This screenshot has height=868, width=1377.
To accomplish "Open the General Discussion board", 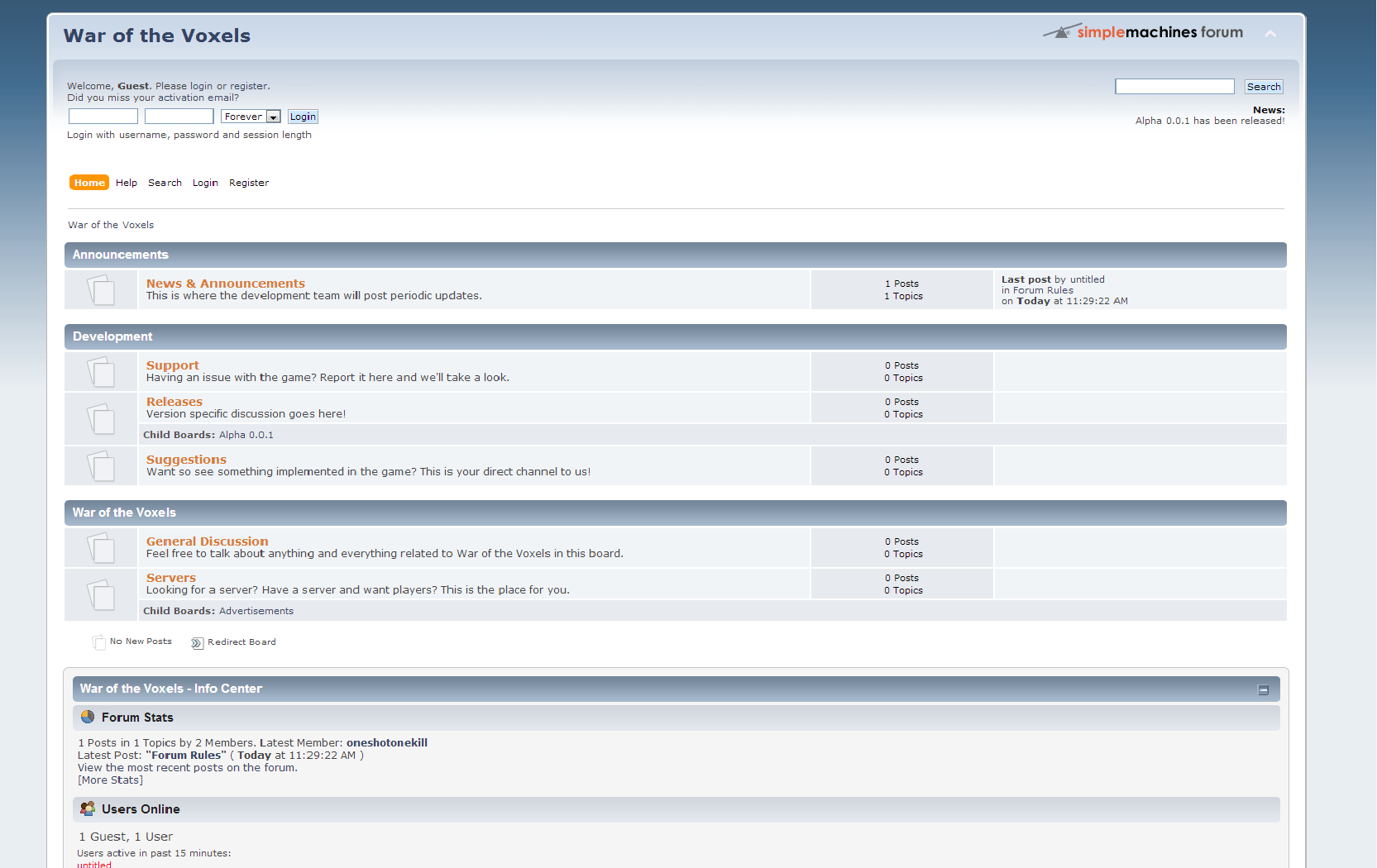I will [x=207, y=541].
